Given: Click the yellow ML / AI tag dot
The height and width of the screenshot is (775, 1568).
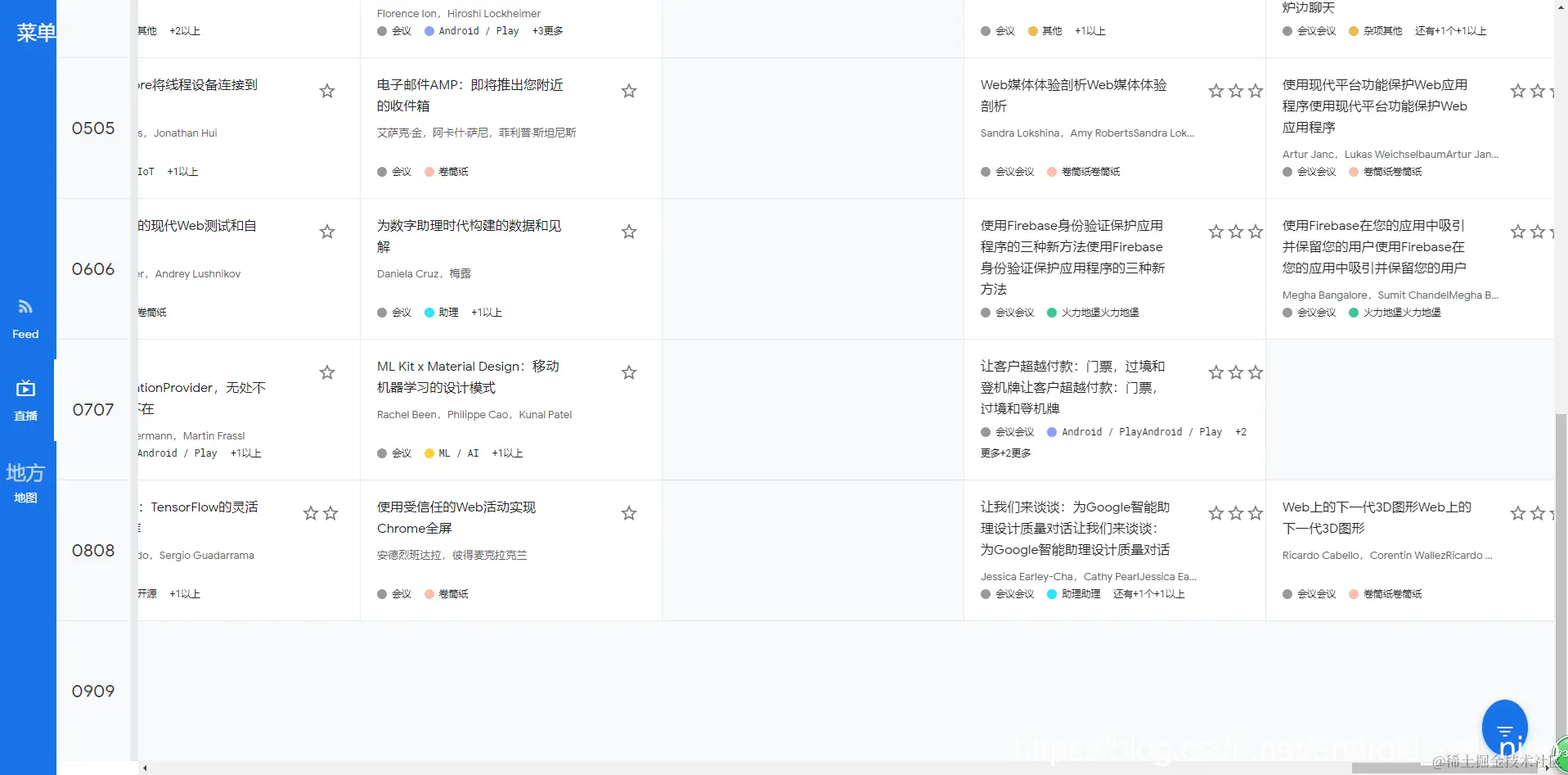Looking at the screenshot, I should click(429, 453).
